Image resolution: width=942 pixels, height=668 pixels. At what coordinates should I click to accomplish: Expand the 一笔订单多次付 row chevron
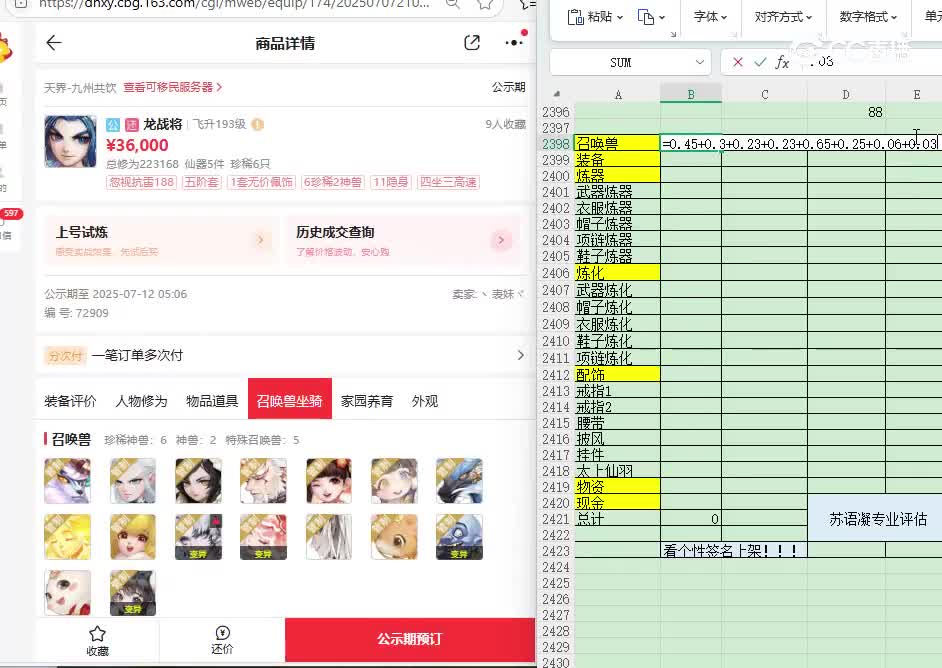[x=520, y=355]
